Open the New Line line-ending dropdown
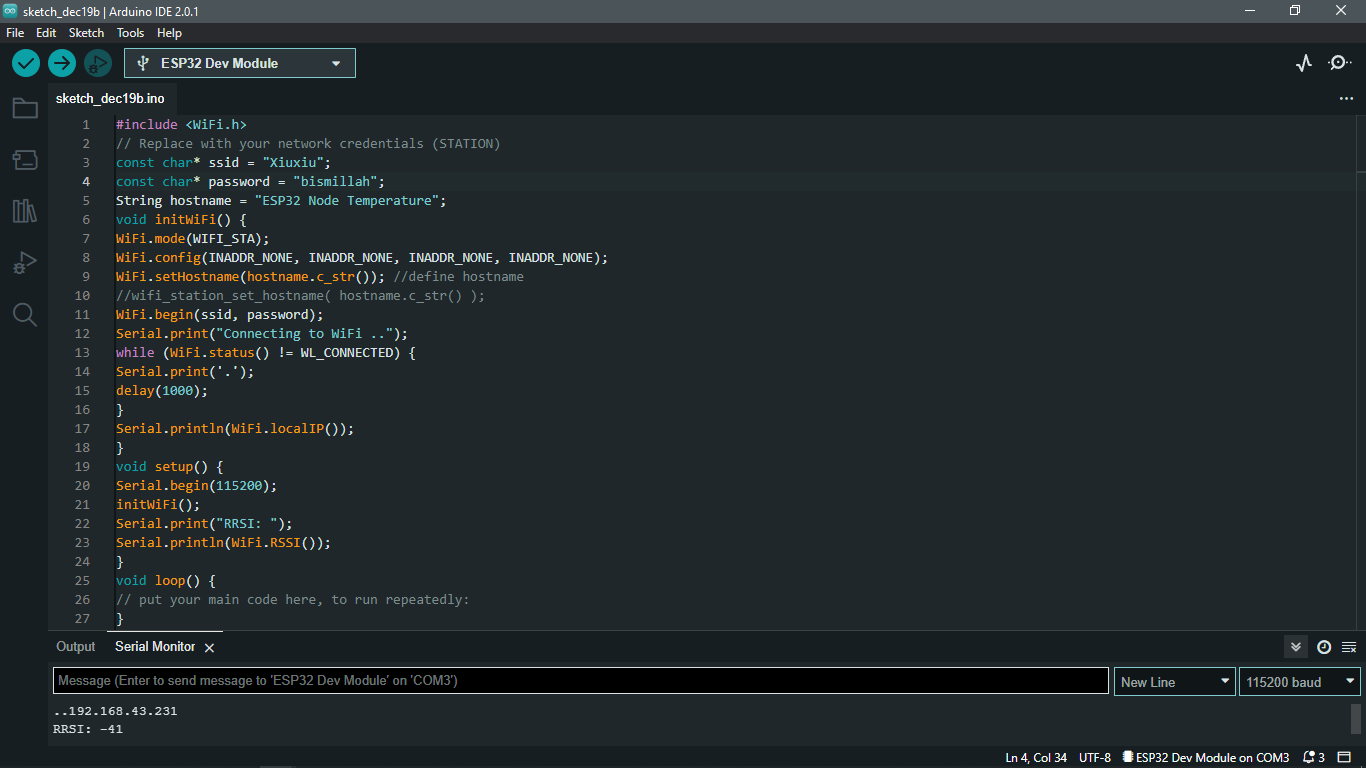 (1174, 681)
